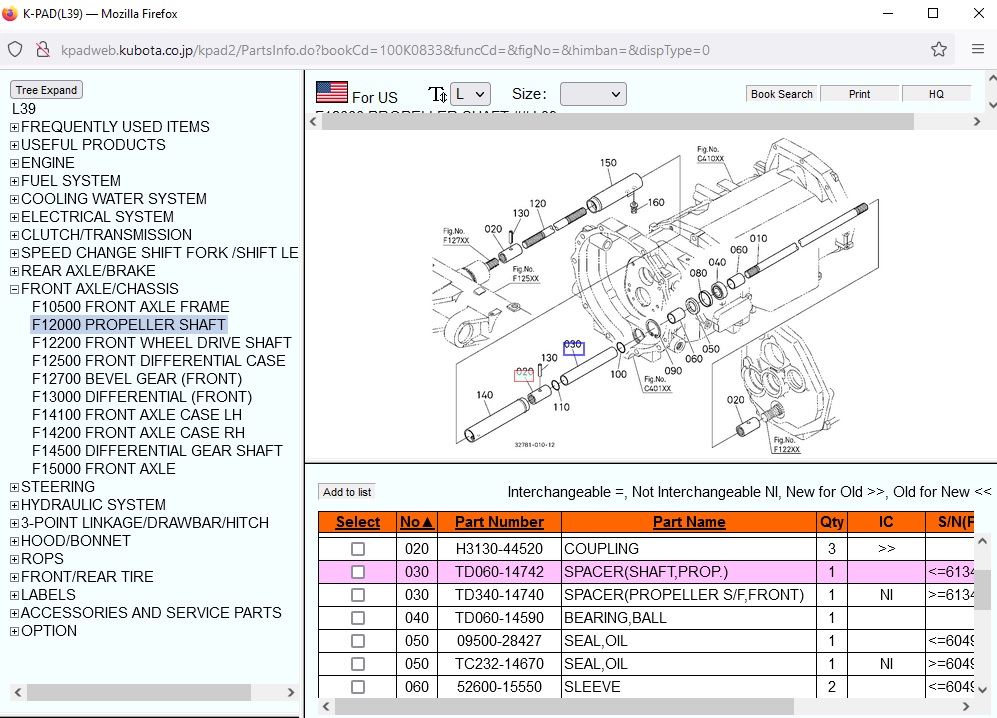
Task: Expand the ROPS tree node
Action: (x=15, y=560)
